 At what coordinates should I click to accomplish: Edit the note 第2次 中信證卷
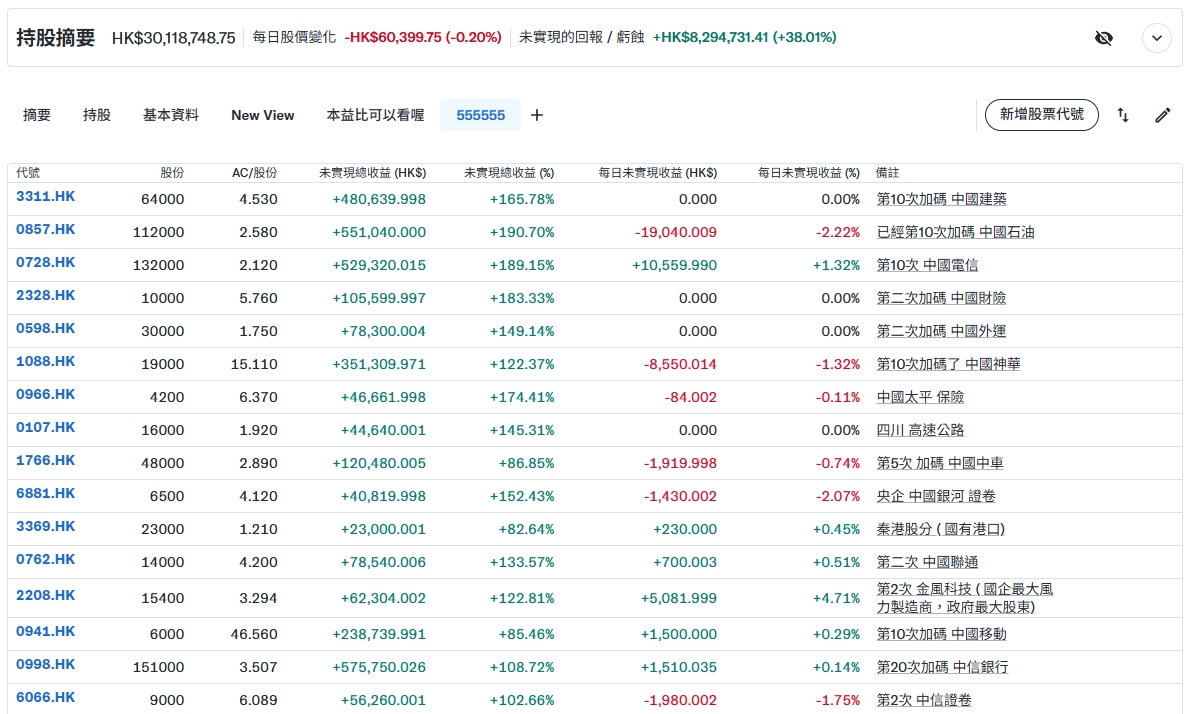click(924, 700)
